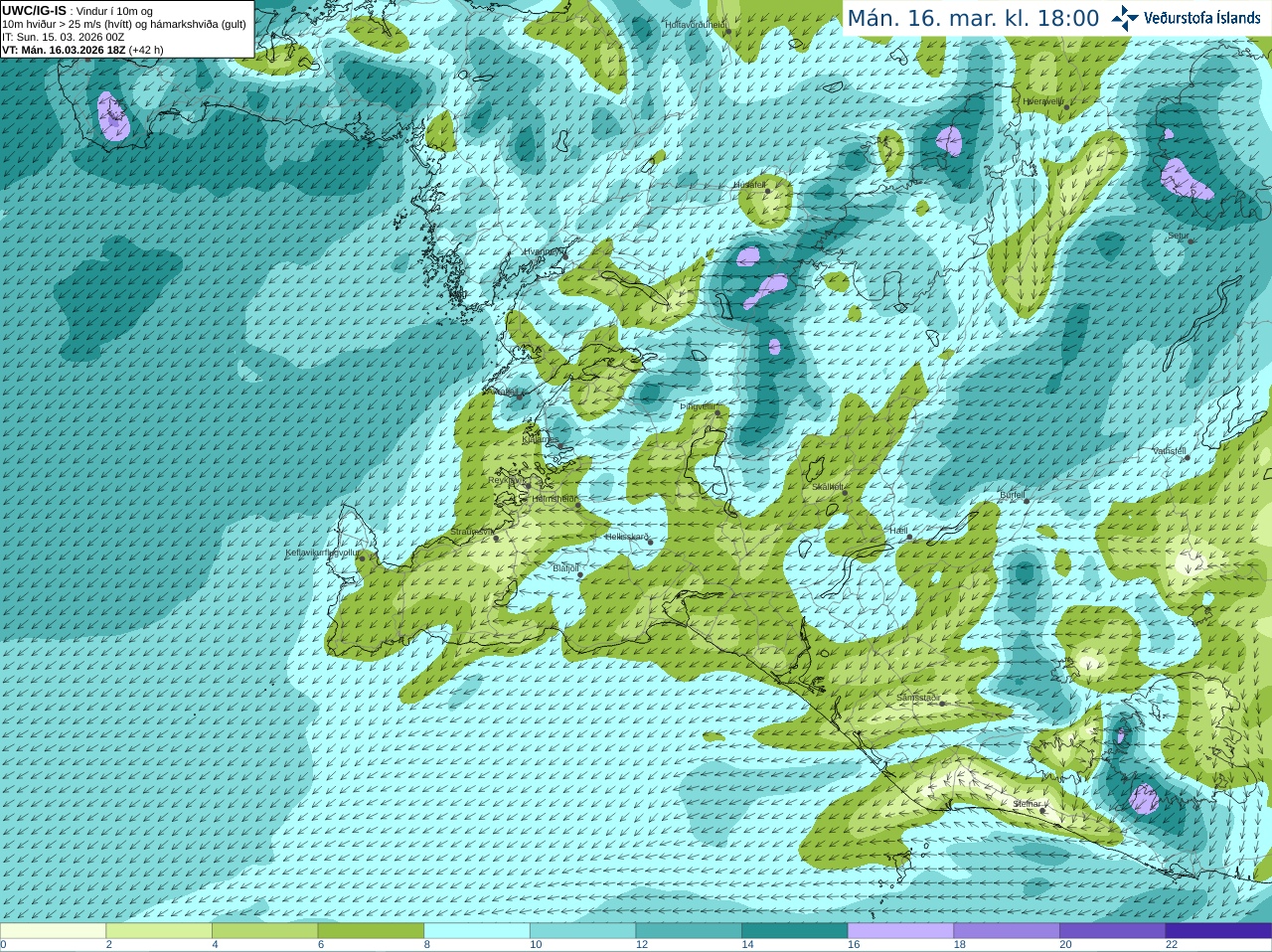Click the Straumsvík station label
The width and height of the screenshot is (1272, 952).
[x=472, y=532]
